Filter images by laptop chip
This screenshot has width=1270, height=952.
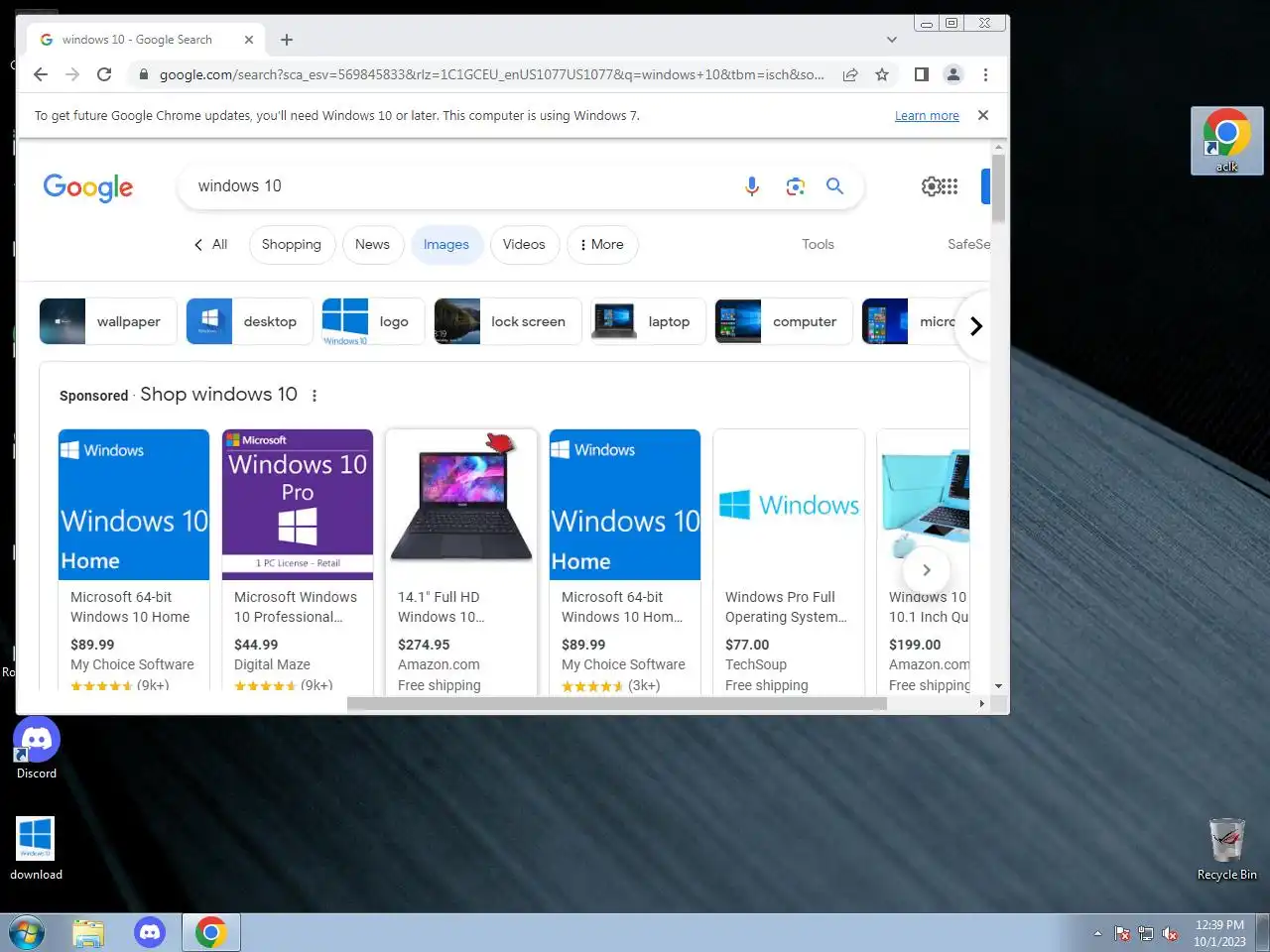pos(648,321)
